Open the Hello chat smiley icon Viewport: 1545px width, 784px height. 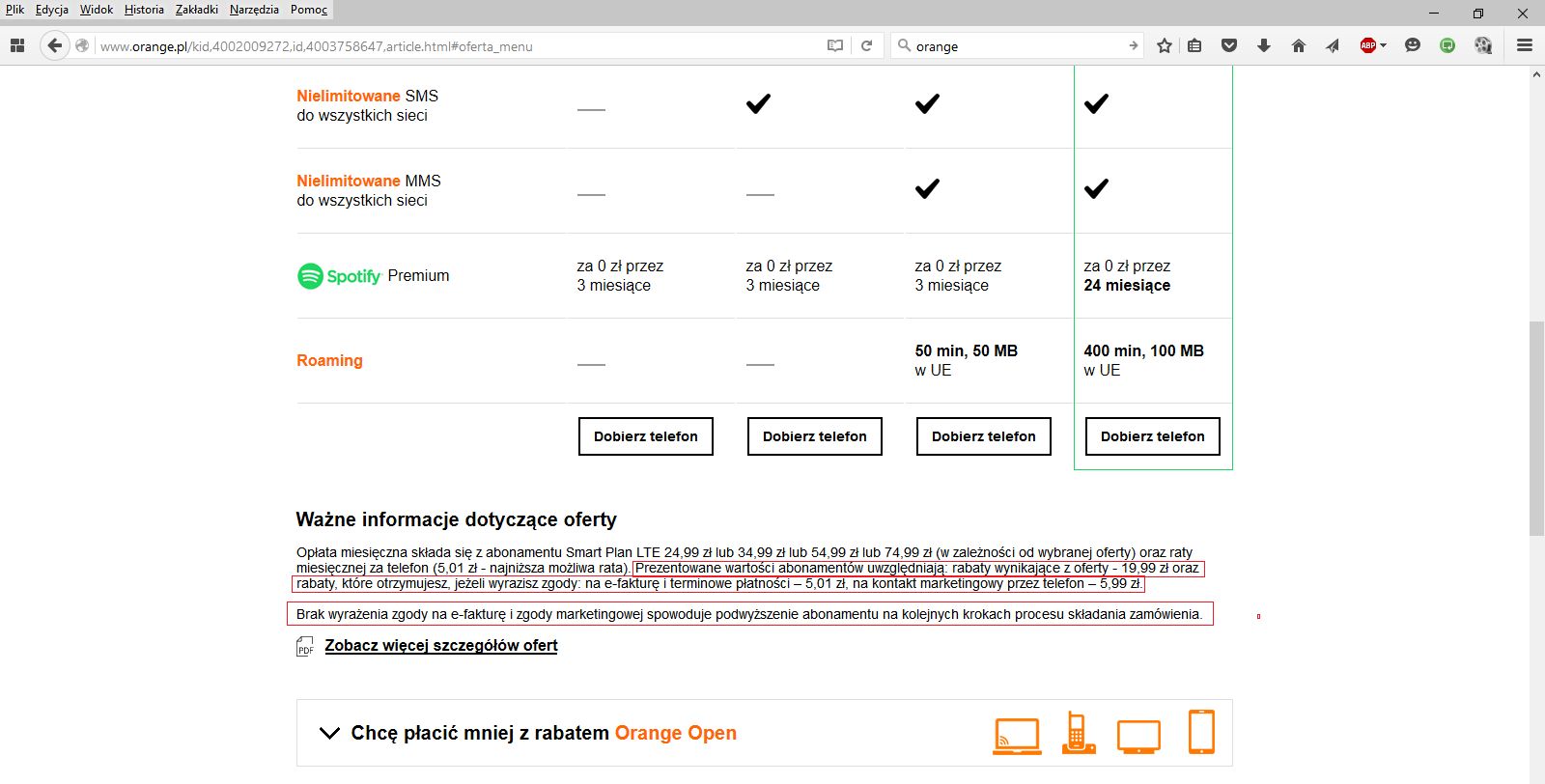[x=1413, y=45]
